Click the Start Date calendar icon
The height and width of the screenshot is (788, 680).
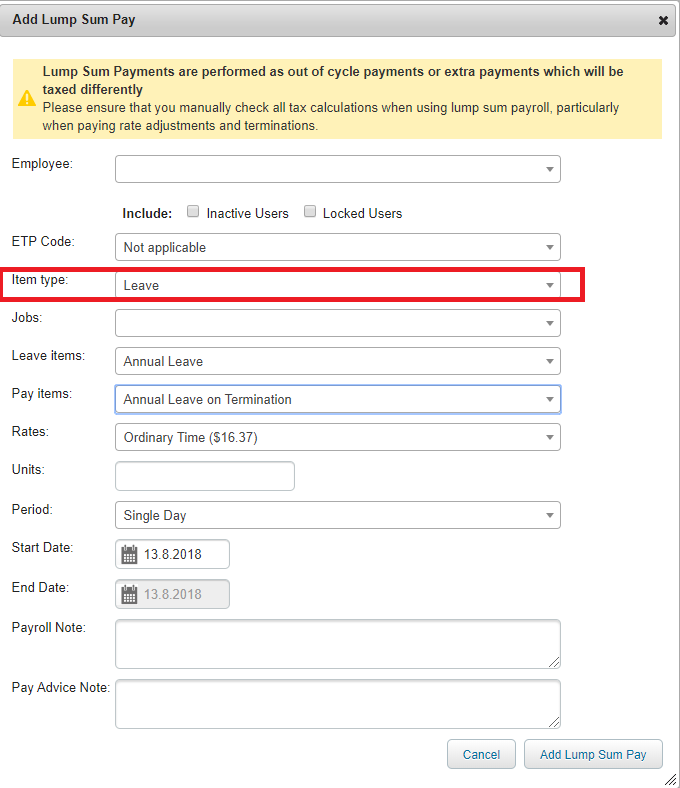(129, 554)
